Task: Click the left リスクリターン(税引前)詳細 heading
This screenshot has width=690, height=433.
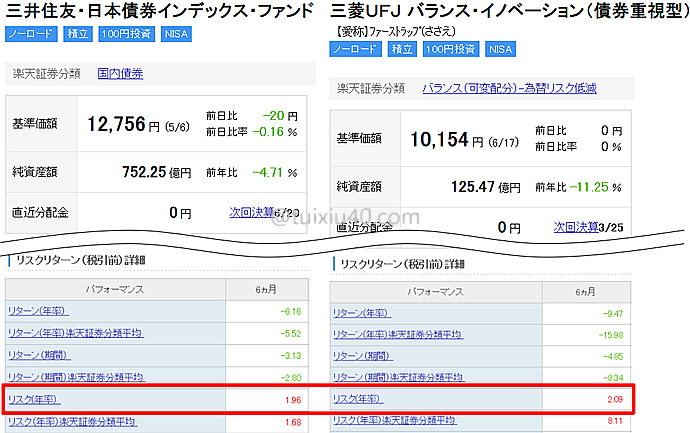Action: [x=81, y=260]
